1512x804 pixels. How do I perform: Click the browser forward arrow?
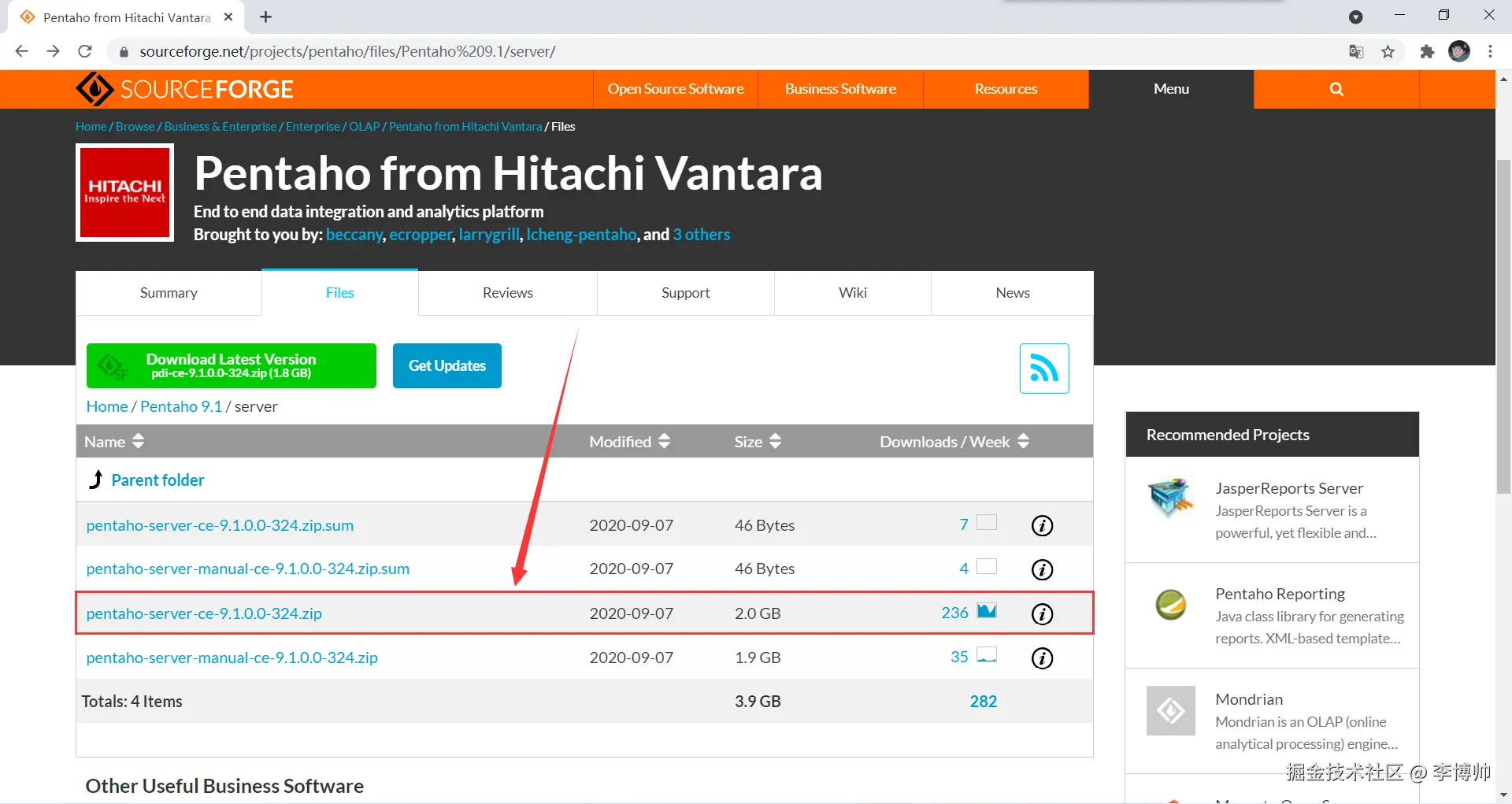[x=53, y=51]
